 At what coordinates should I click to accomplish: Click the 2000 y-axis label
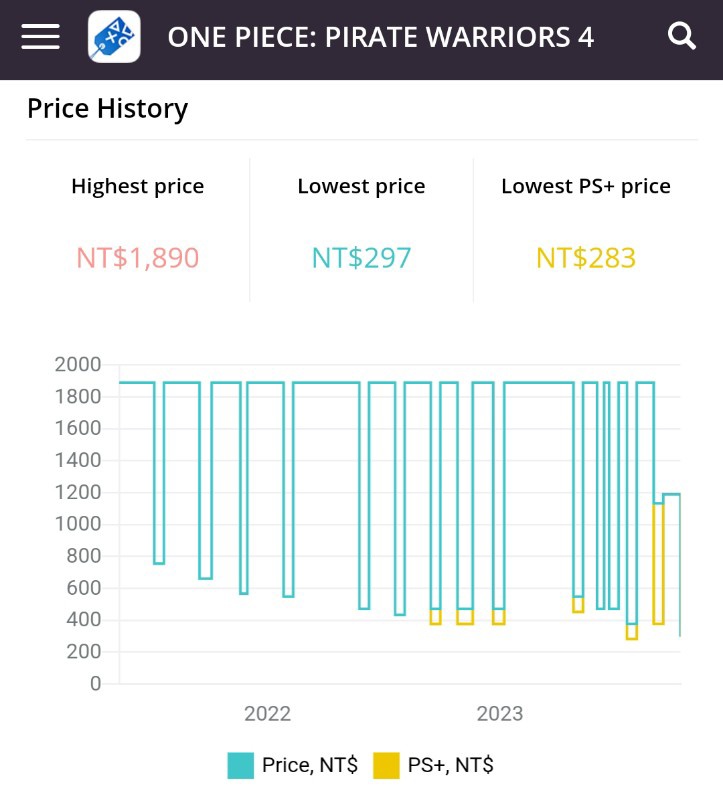78,365
